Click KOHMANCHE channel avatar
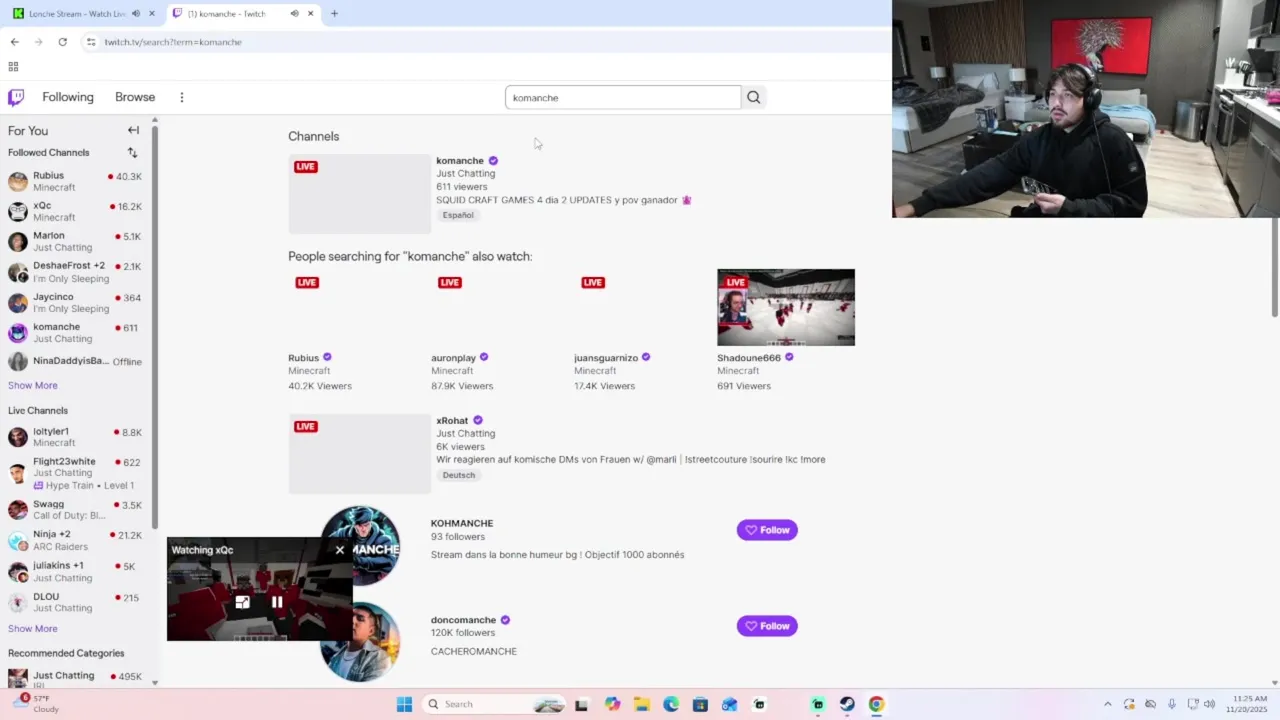Image resolution: width=1280 pixels, height=720 pixels. pos(360,546)
